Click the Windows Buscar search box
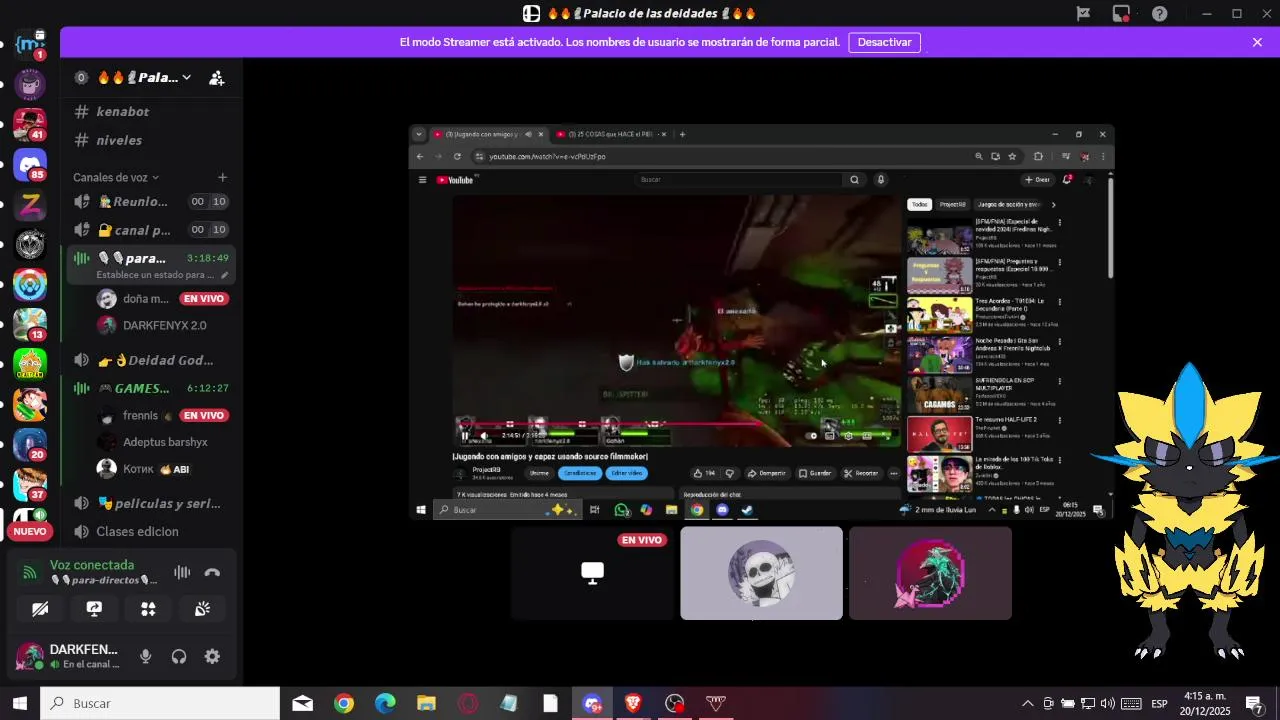This screenshot has width=1280, height=720. pyautogui.click(x=160, y=703)
